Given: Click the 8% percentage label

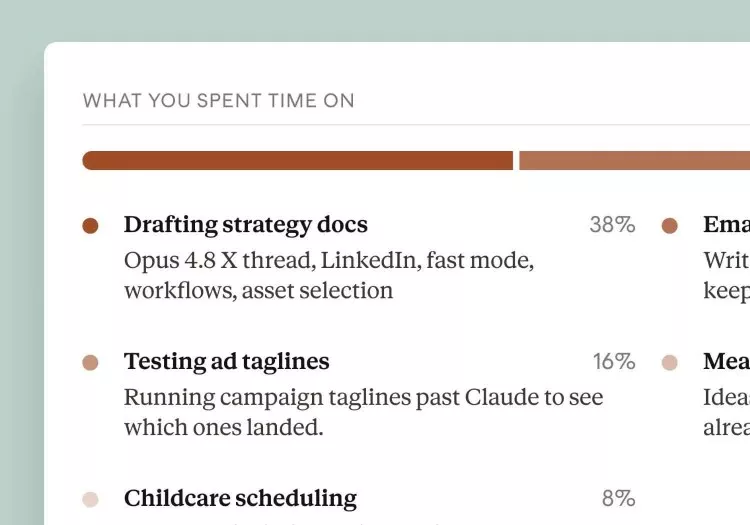Looking at the screenshot, I should coord(619,498).
